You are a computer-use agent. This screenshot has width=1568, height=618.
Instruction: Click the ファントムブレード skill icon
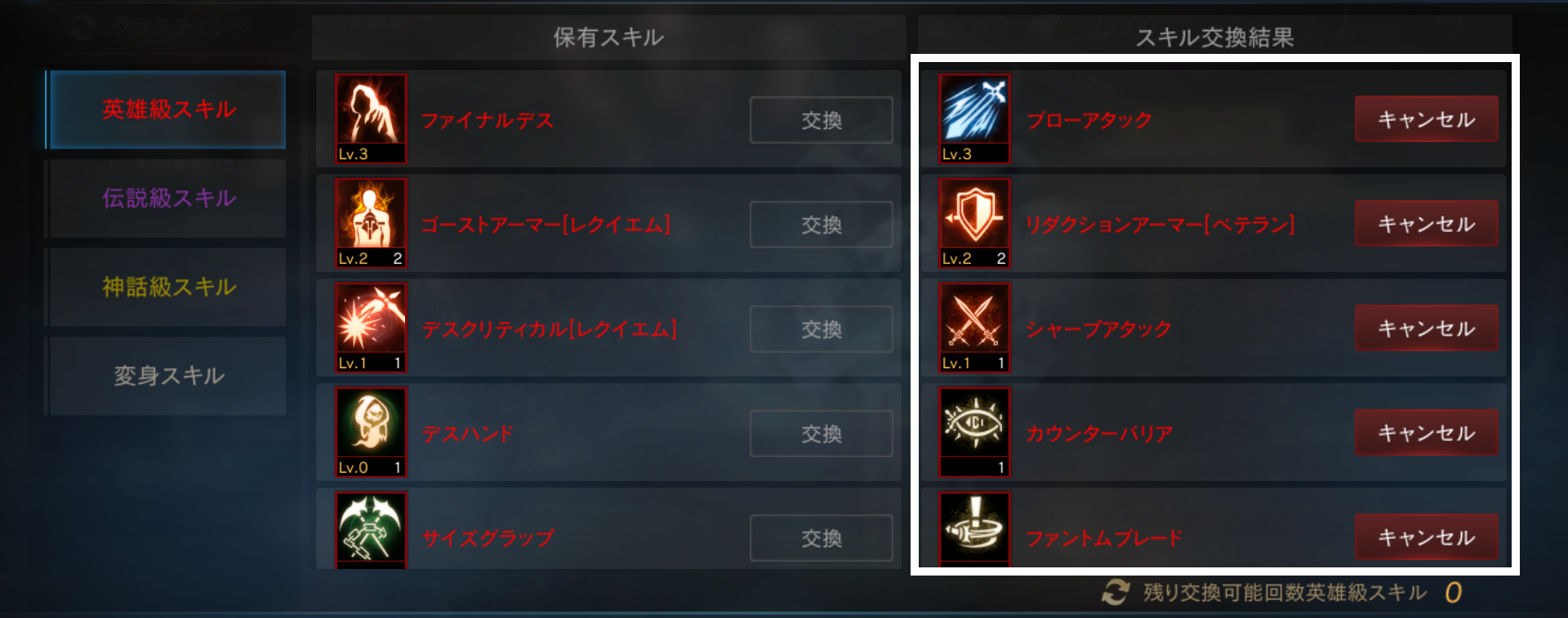(x=974, y=529)
